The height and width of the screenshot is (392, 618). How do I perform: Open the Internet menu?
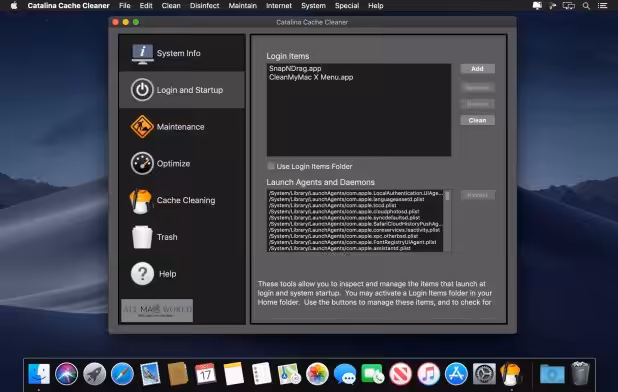(x=279, y=6)
